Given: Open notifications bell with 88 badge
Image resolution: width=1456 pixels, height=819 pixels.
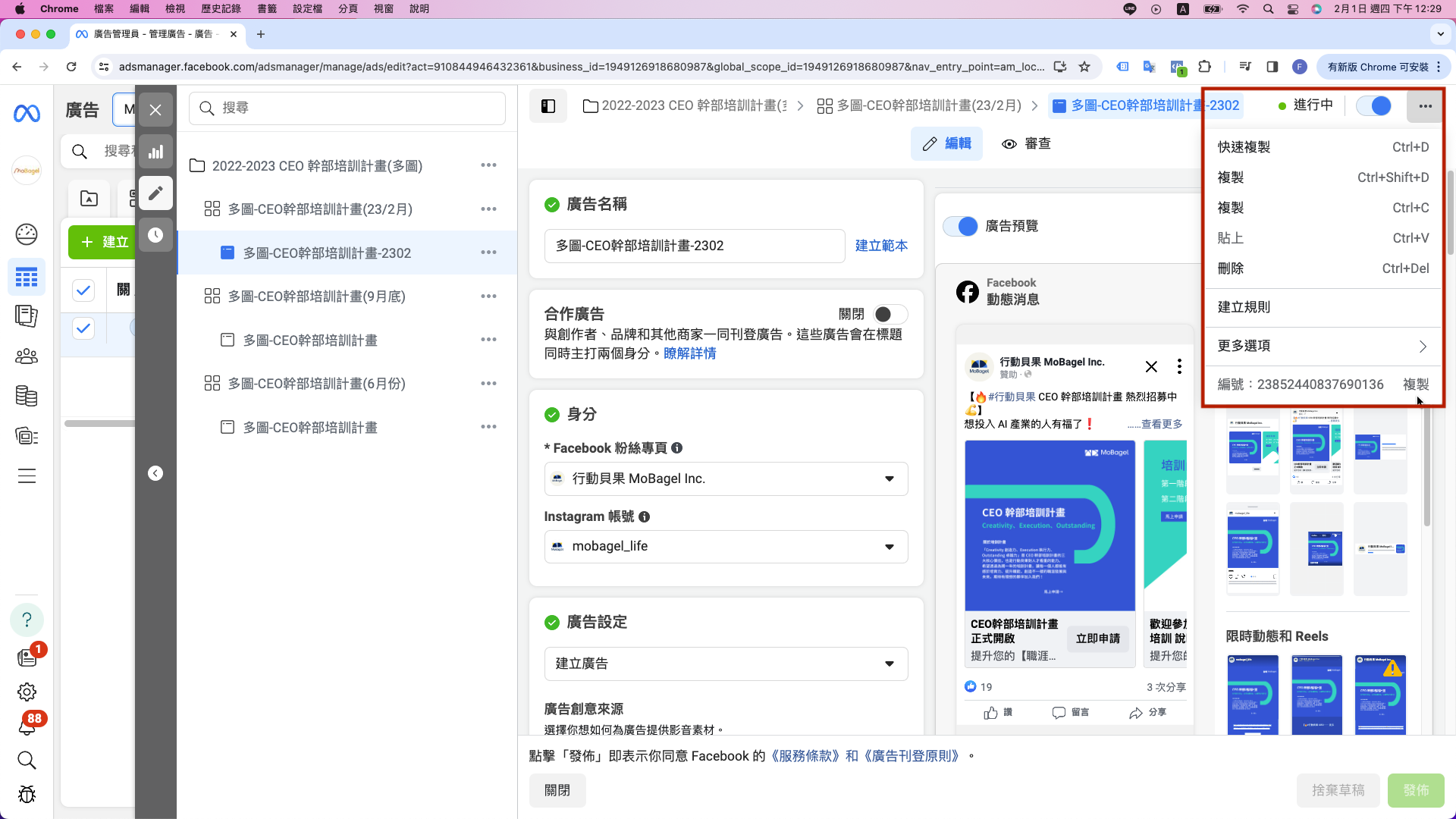Looking at the screenshot, I should click(27, 726).
